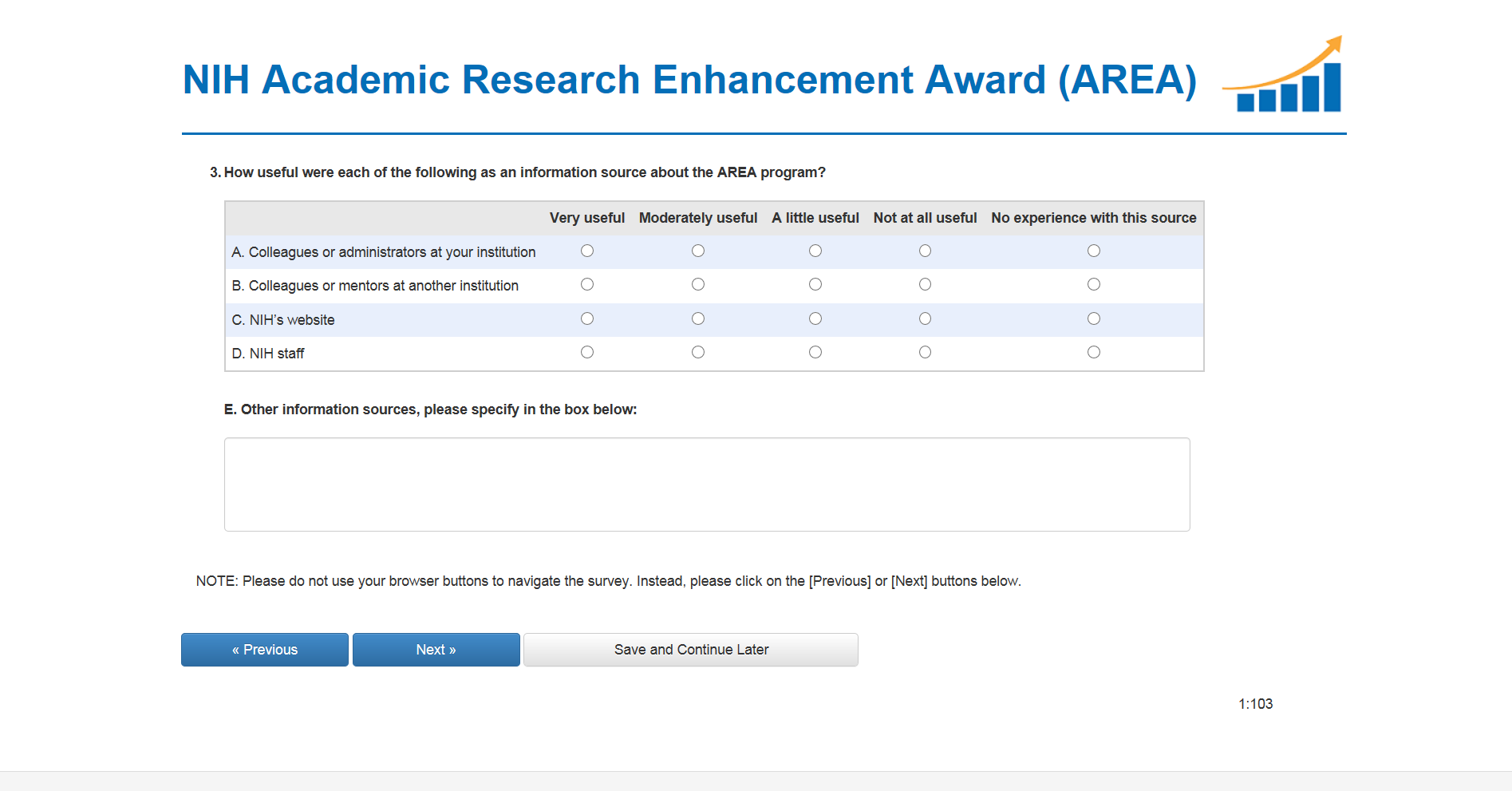This screenshot has height=791, width=1512.
Task: Click the other information sources text box
Action: [707, 484]
